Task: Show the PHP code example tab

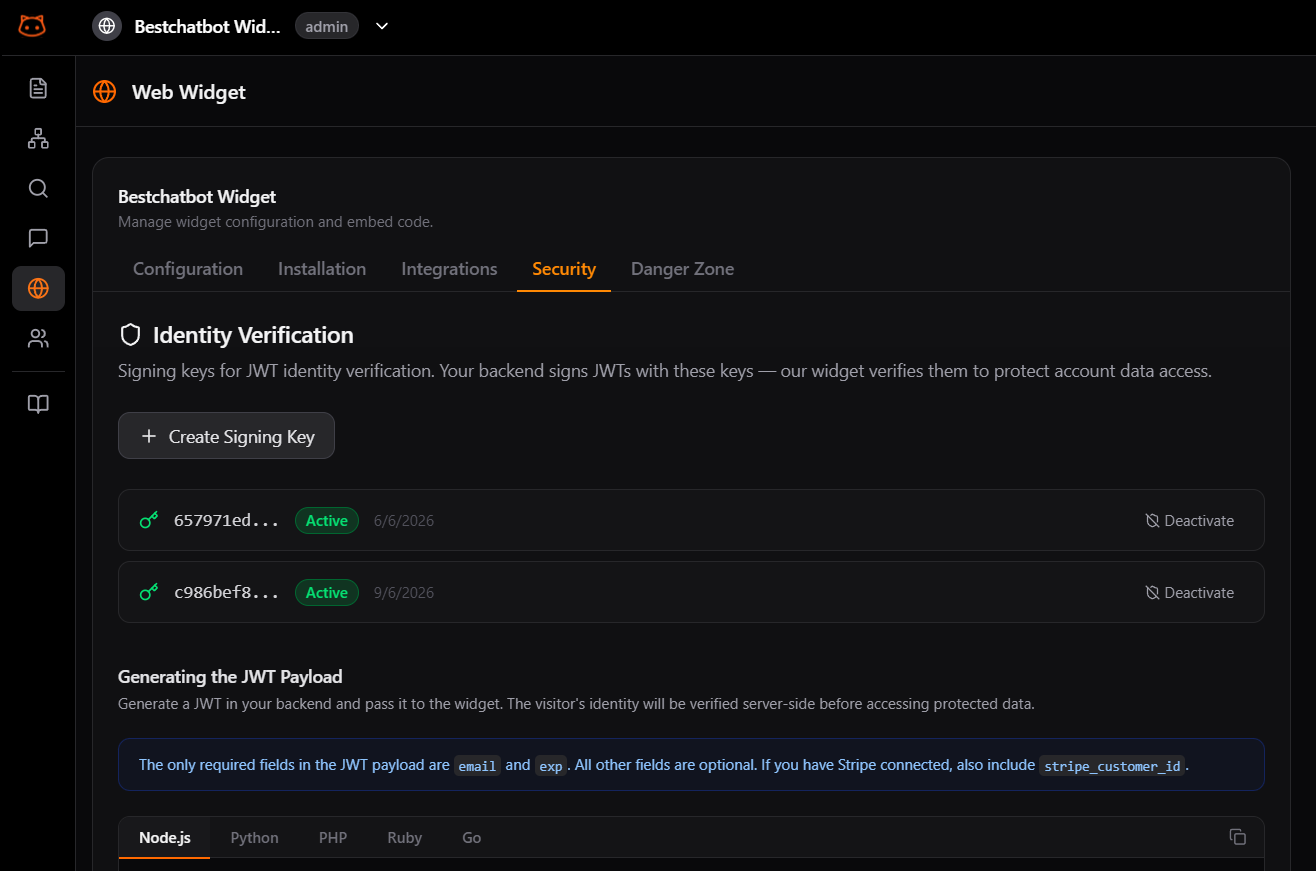Action: tap(333, 837)
